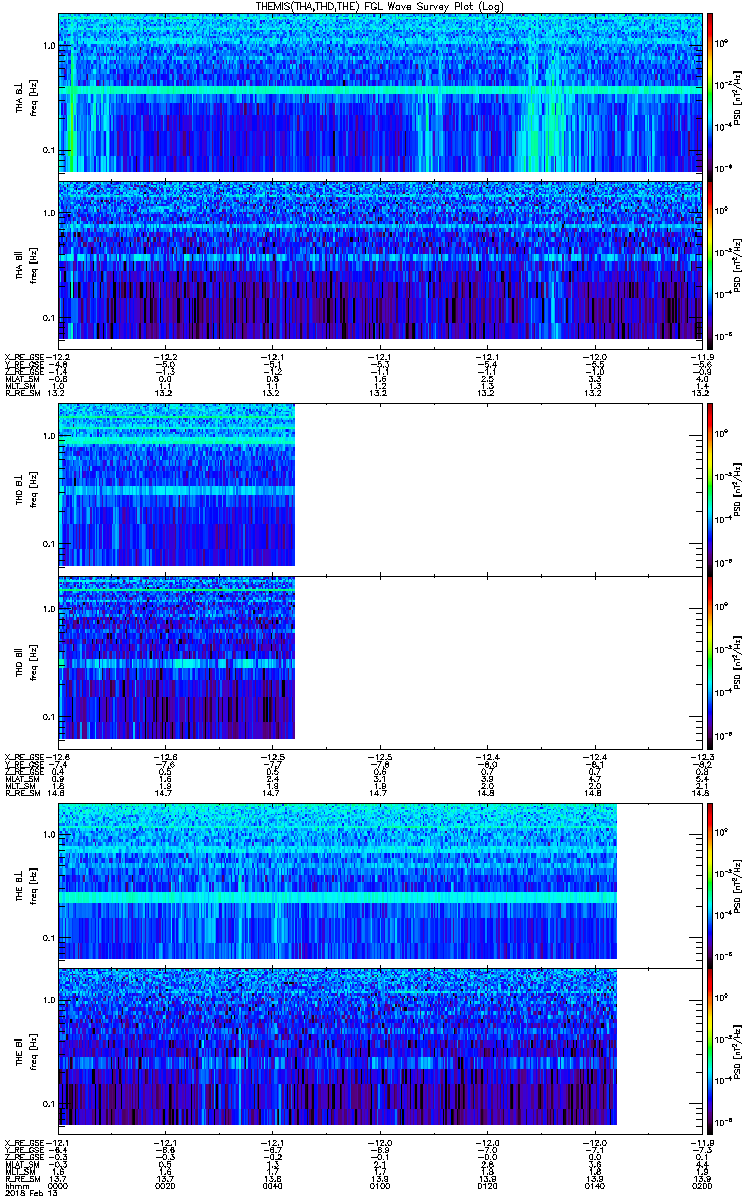Click the '0.1' frequency tick on the THD B⊥ panel
Image resolution: width=750 pixels, height=1200 pixels.
pos(48,544)
